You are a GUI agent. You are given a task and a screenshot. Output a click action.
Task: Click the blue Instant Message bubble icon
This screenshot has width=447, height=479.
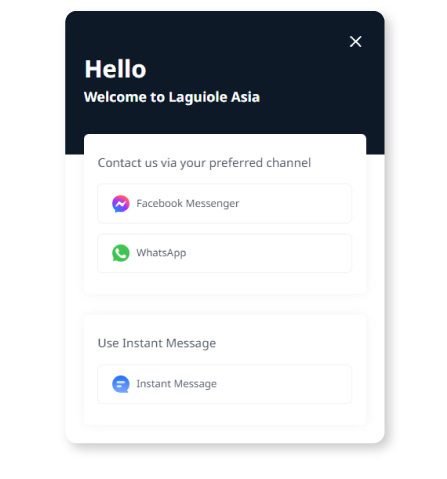coord(121,384)
